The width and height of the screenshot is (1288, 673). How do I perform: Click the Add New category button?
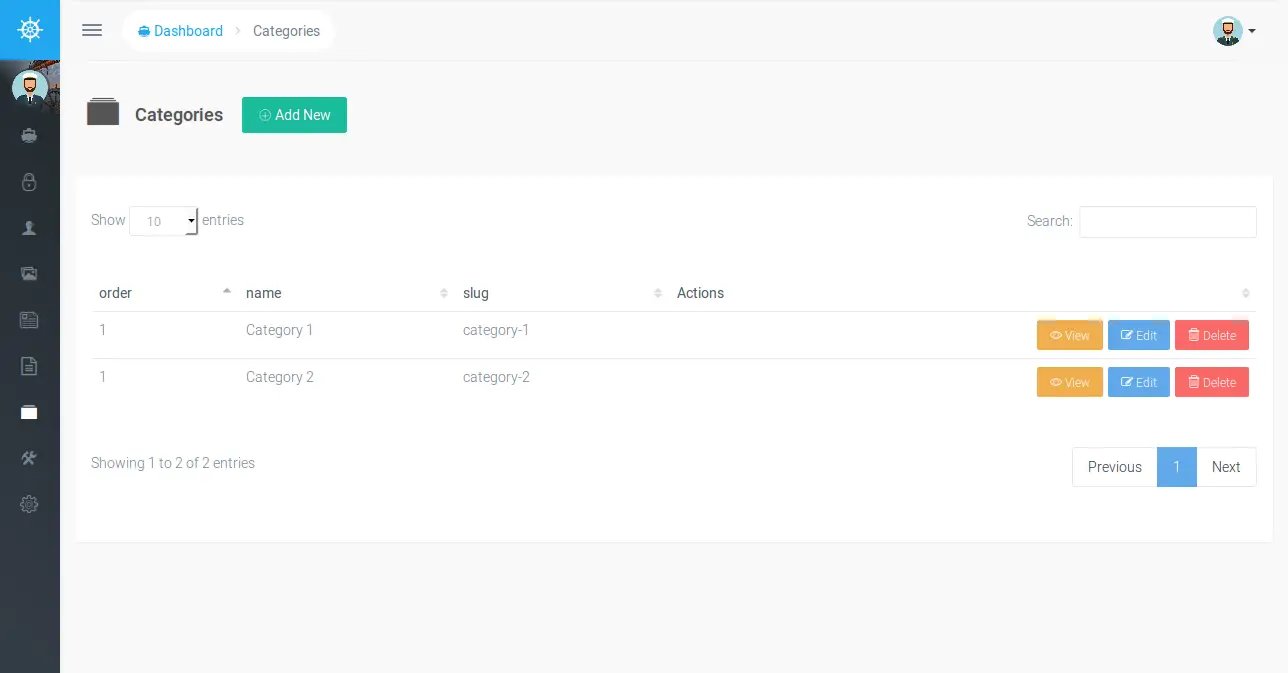[294, 115]
